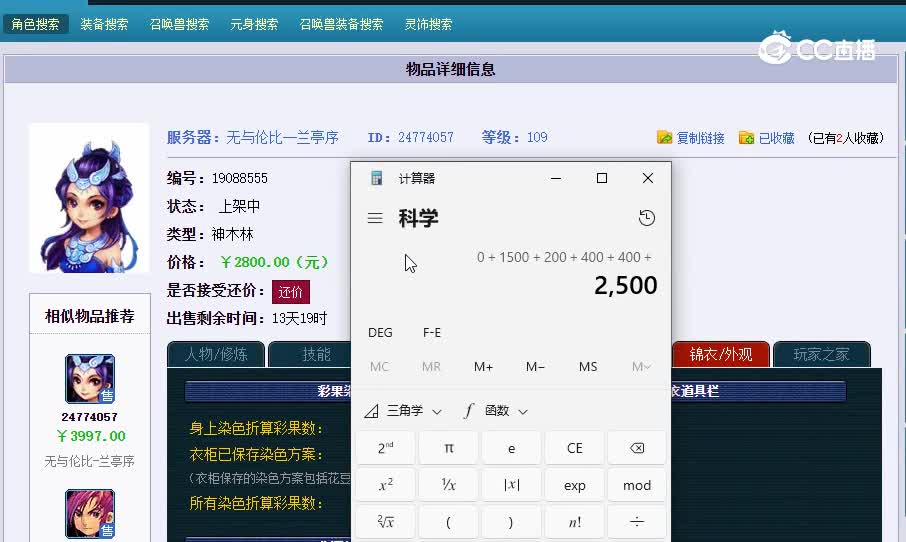
Task: Open the 角色搜索 tab
Action: tap(35, 24)
